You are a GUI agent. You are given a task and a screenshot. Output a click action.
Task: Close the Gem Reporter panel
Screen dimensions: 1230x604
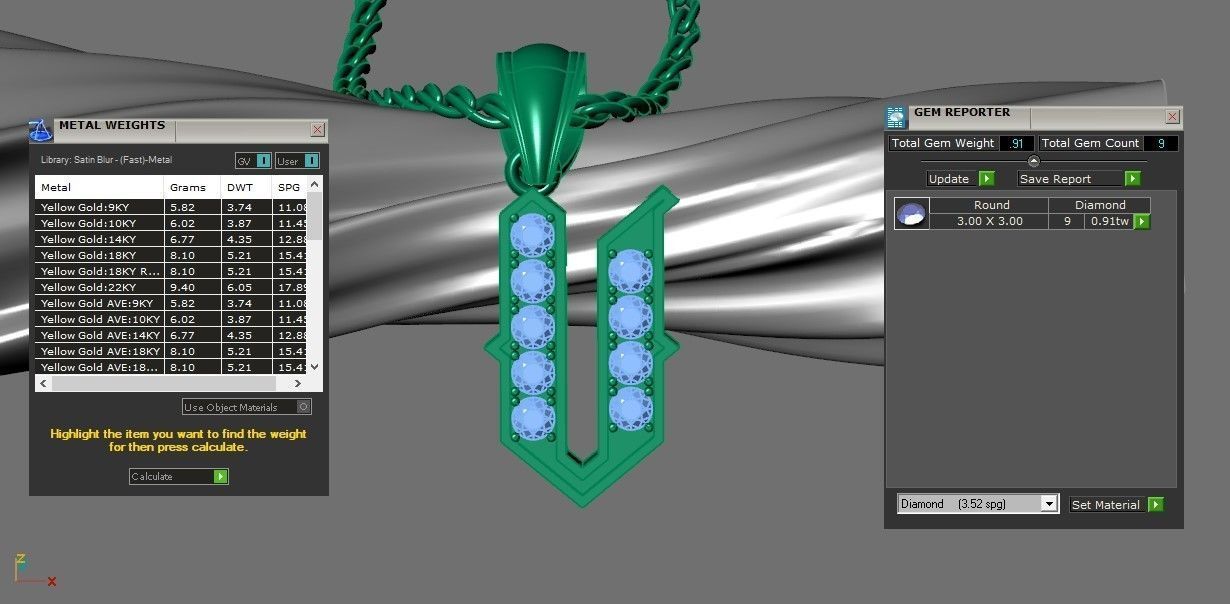click(1172, 117)
